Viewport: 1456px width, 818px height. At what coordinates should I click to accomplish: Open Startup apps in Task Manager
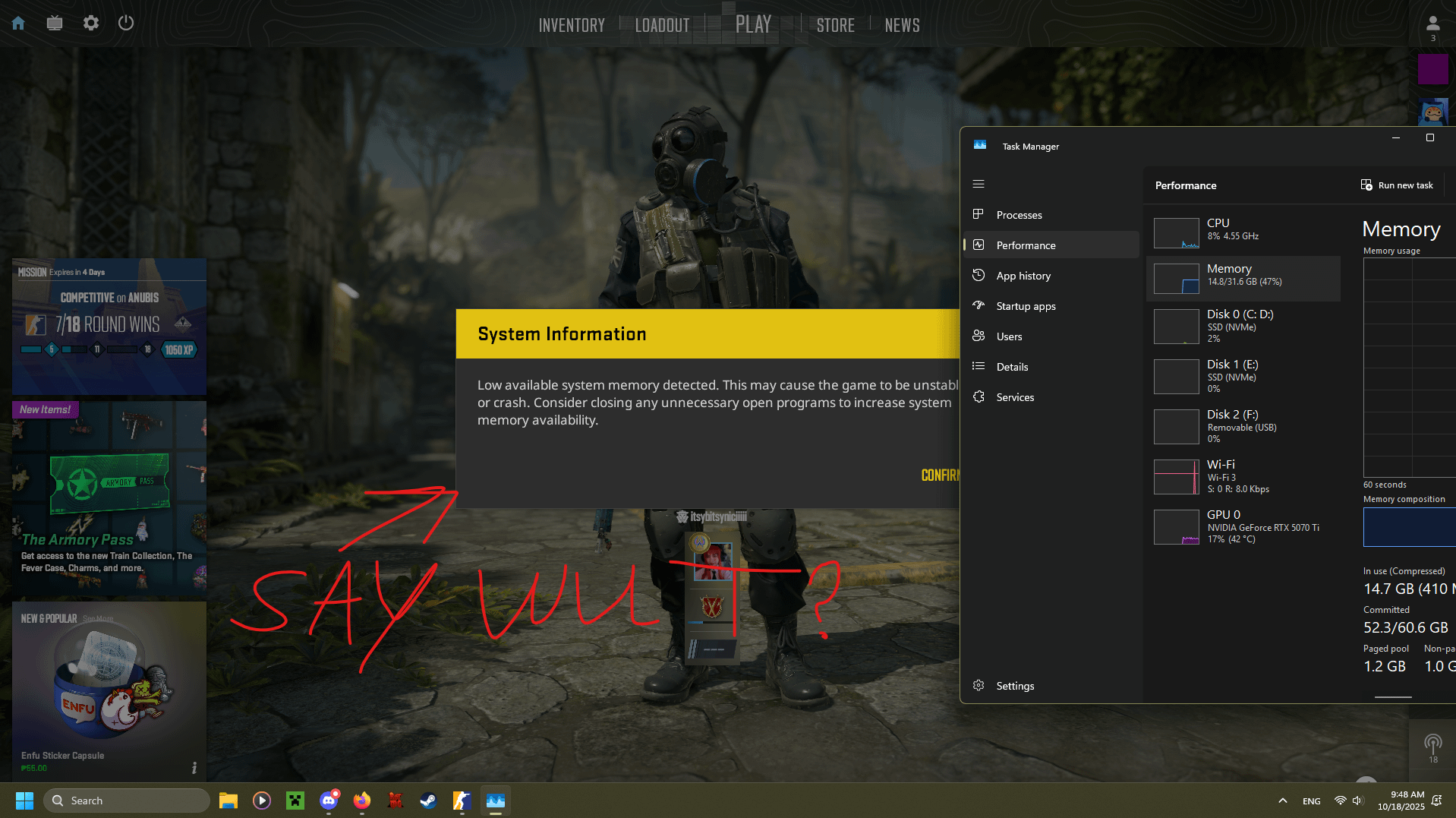click(1051, 306)
